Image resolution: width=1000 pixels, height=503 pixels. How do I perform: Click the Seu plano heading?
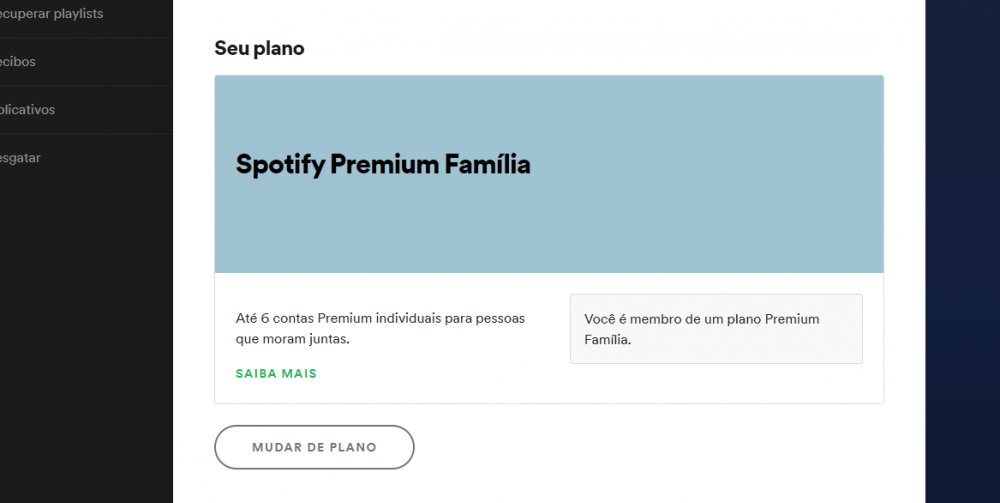[x=259, y=48]
